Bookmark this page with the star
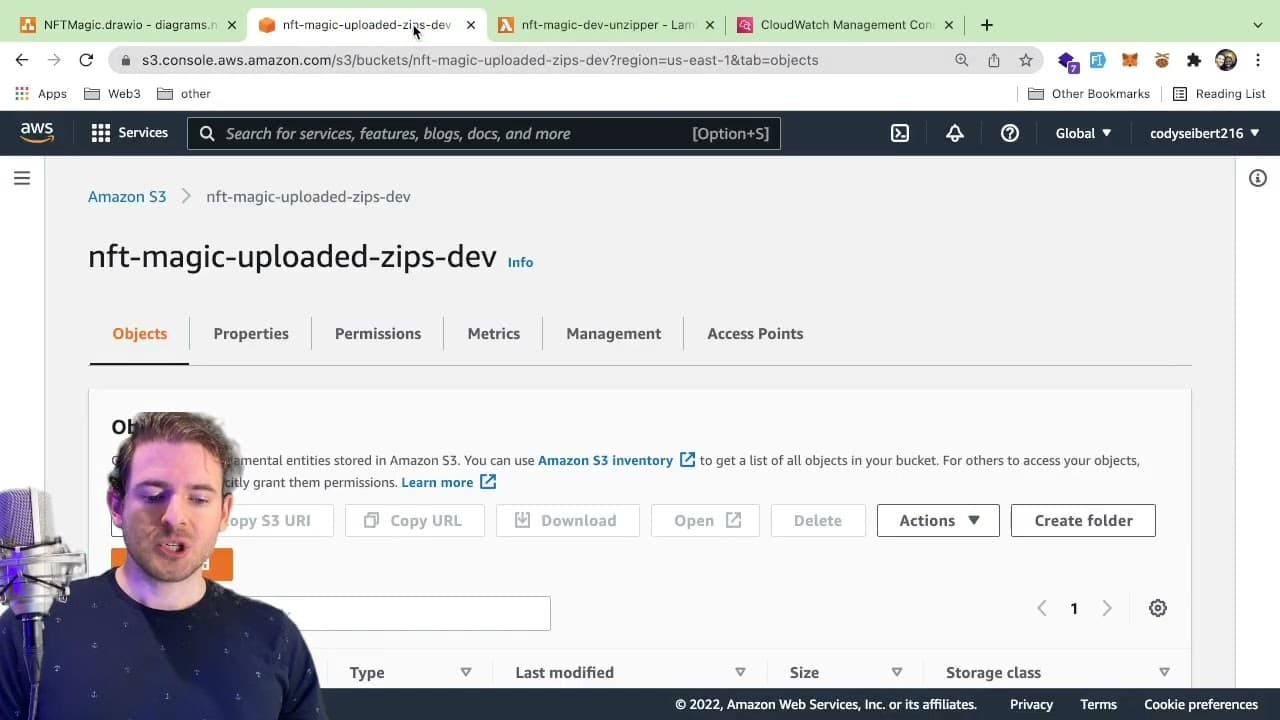This screenshot has width=1280, height=720. [x=1026, y=60]
